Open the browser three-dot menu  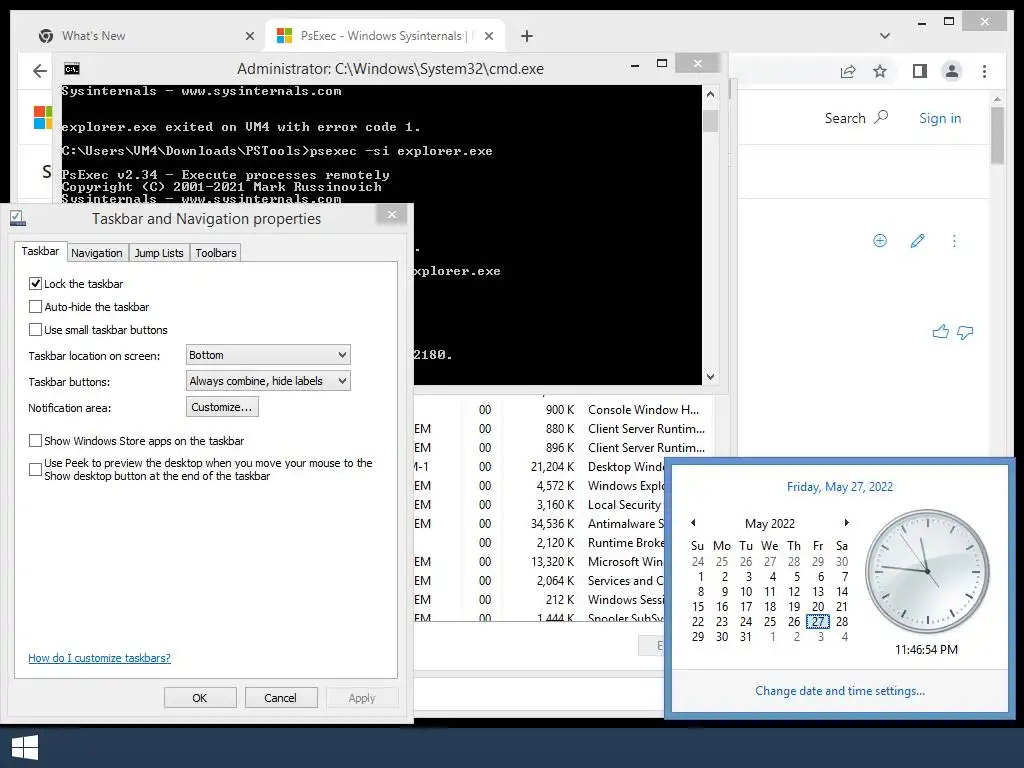[x=984, y=71]
